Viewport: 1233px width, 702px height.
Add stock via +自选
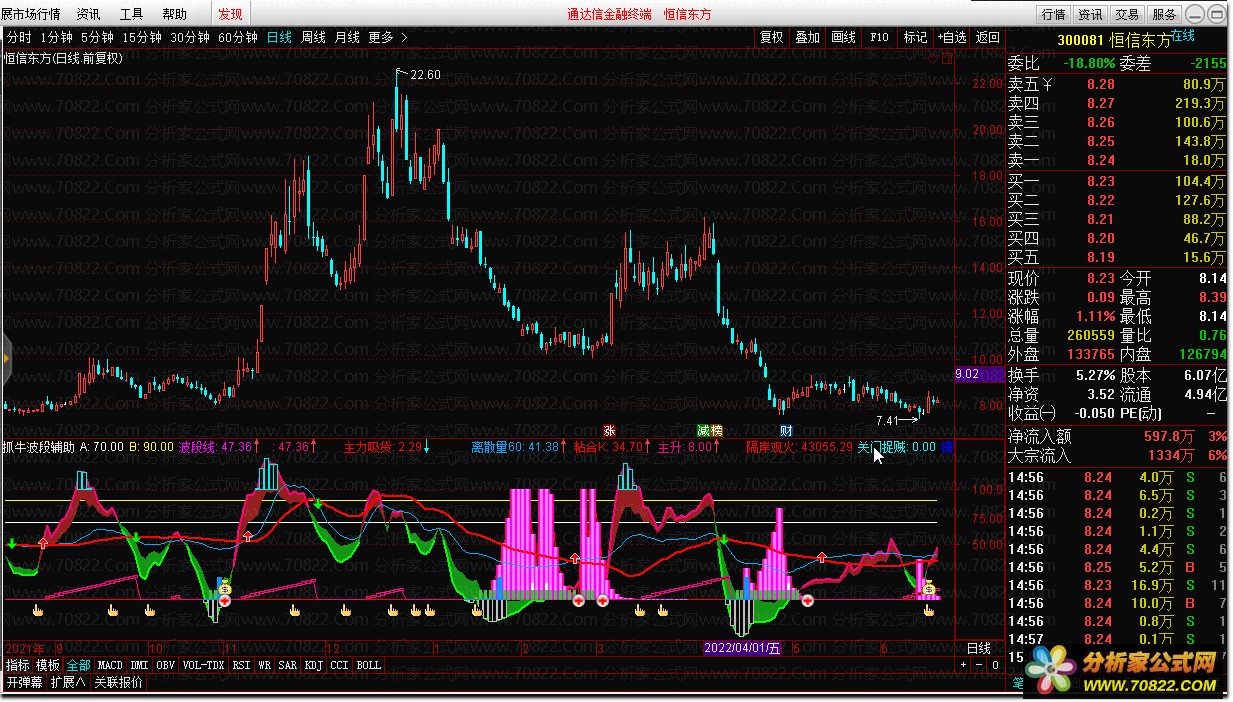(952, 37)
